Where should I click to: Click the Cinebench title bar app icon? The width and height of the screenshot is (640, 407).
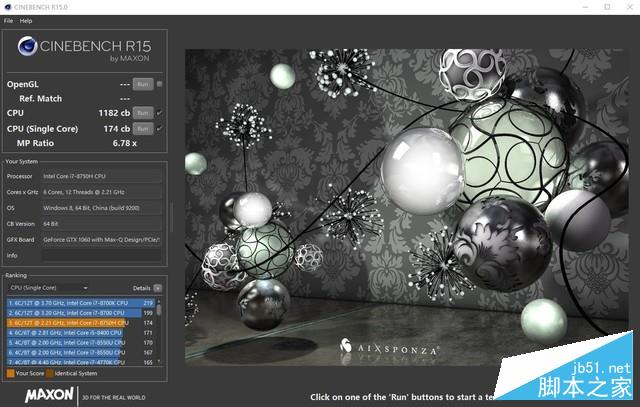7,7
